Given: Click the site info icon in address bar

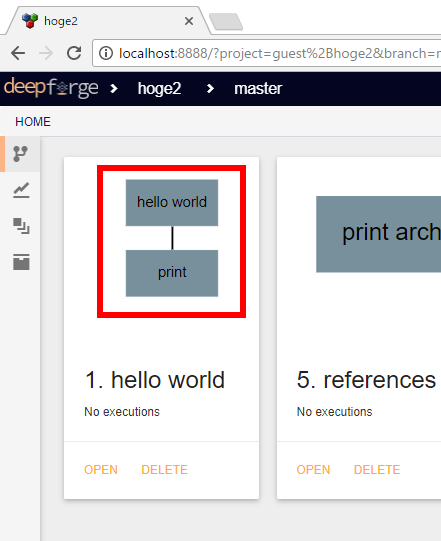Looking at the screenshot, I should 106,53.
